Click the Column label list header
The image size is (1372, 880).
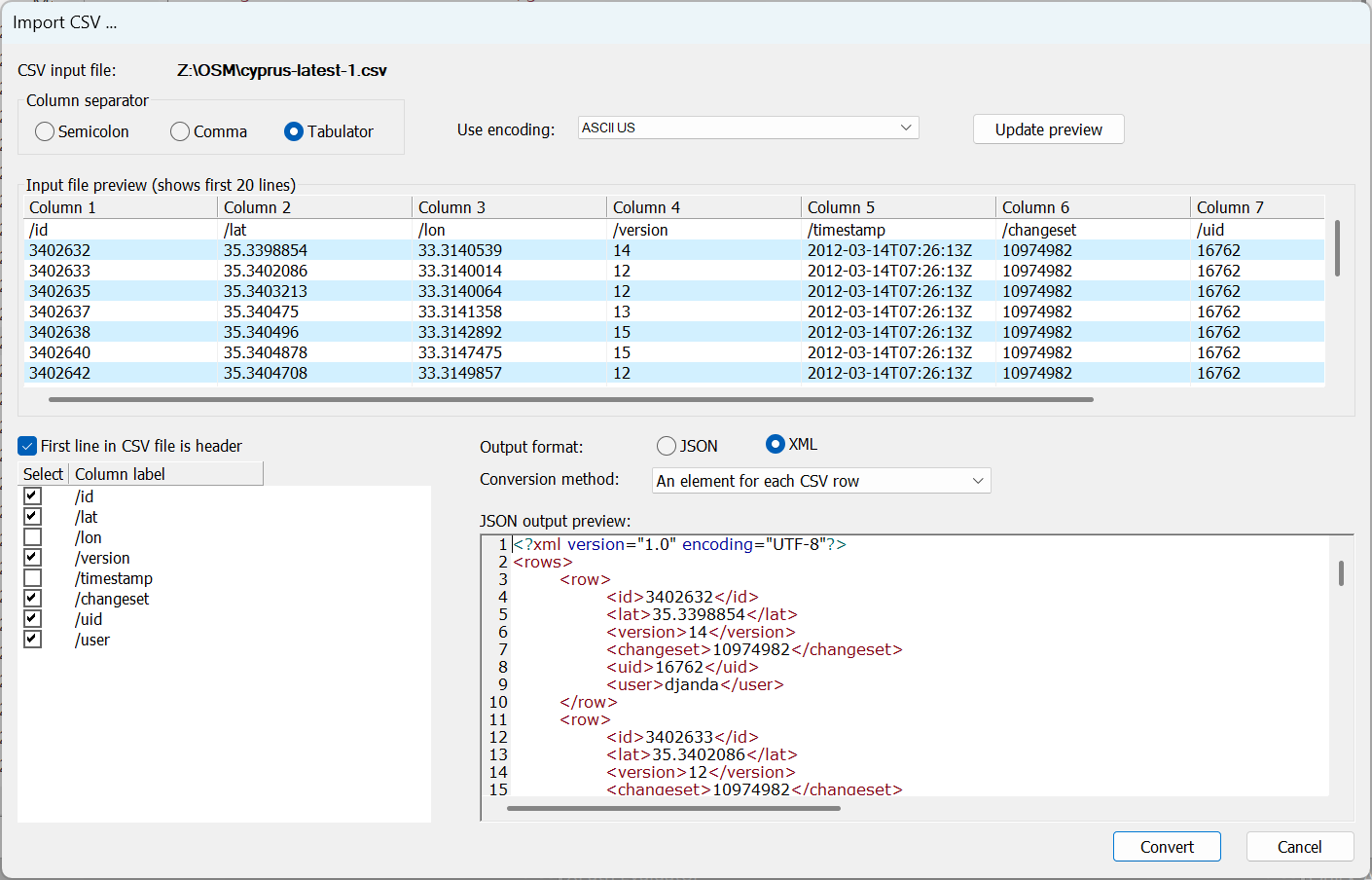pyautogui.click(x=165, y=474)
